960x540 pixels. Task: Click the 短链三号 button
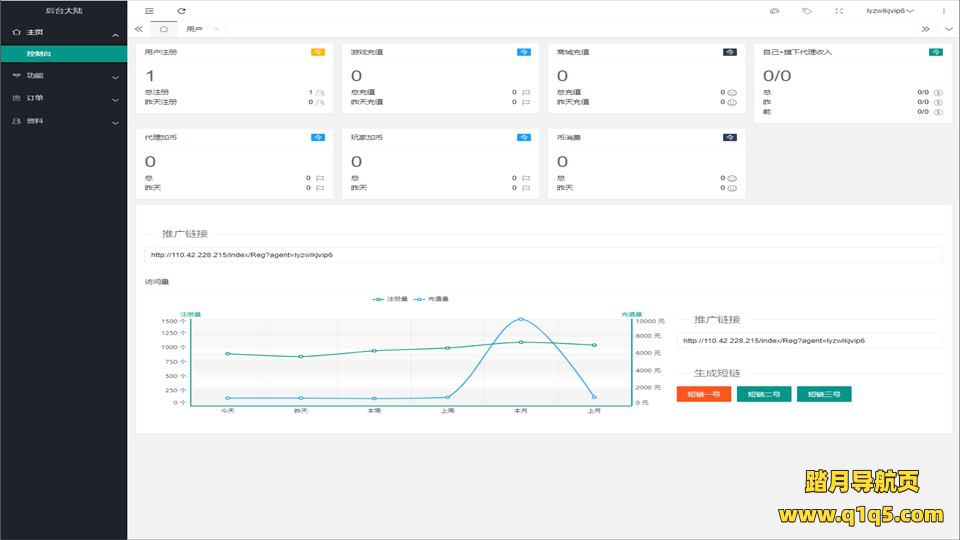click(823, 394)
